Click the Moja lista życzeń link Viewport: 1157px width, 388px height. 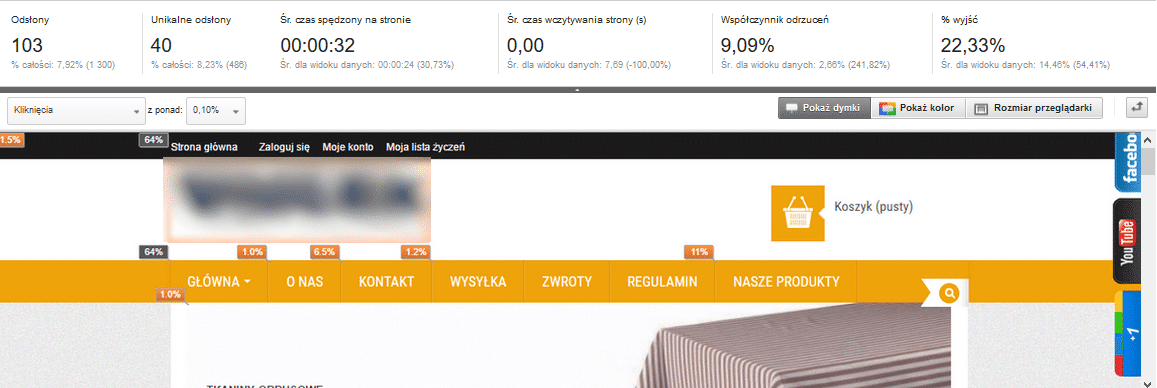[426, 147]
